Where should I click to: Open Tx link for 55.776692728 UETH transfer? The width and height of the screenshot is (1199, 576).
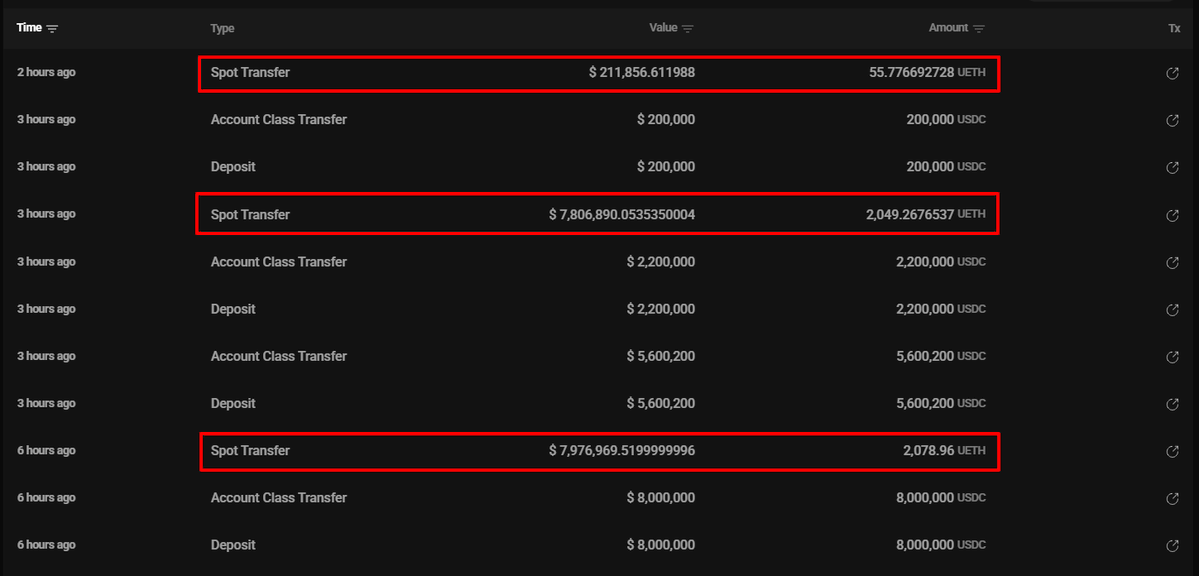[x=1173, y=73]
